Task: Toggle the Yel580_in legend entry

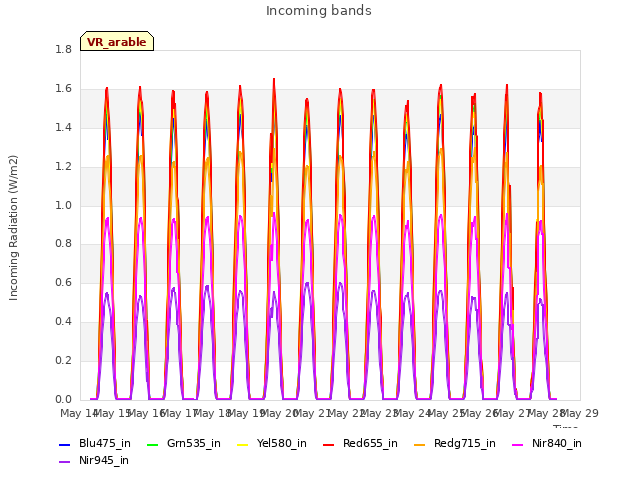Action: coord(271,443)
